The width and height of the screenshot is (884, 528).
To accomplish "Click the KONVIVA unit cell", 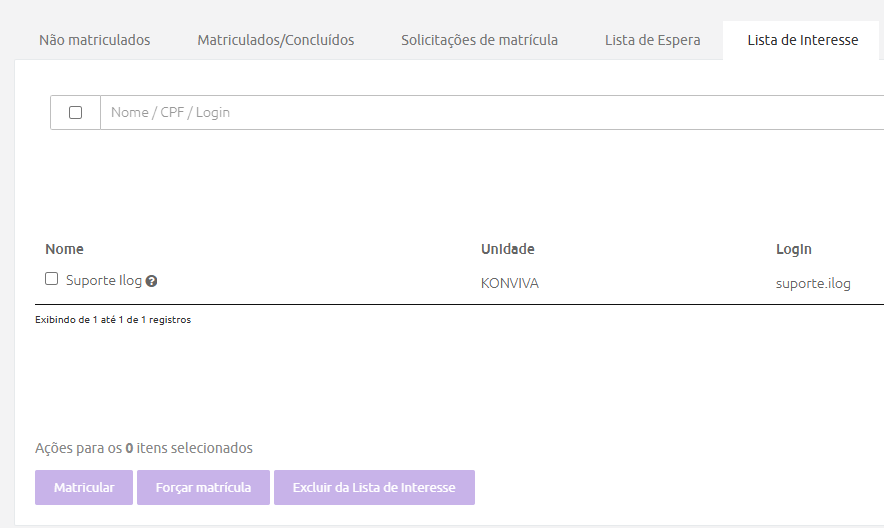I will 509,284.
